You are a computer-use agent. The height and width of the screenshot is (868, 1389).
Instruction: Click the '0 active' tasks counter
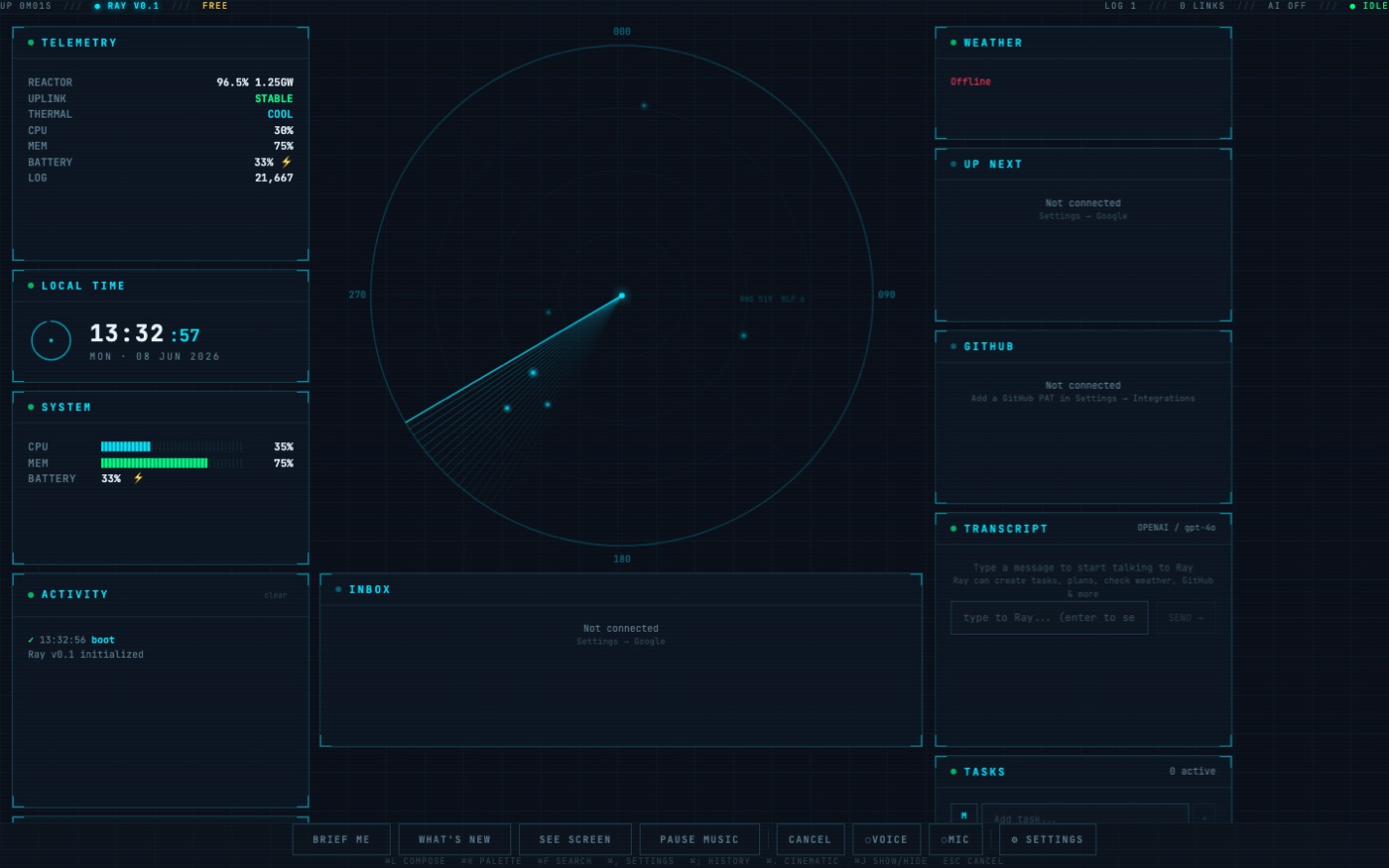point(1192,772)
